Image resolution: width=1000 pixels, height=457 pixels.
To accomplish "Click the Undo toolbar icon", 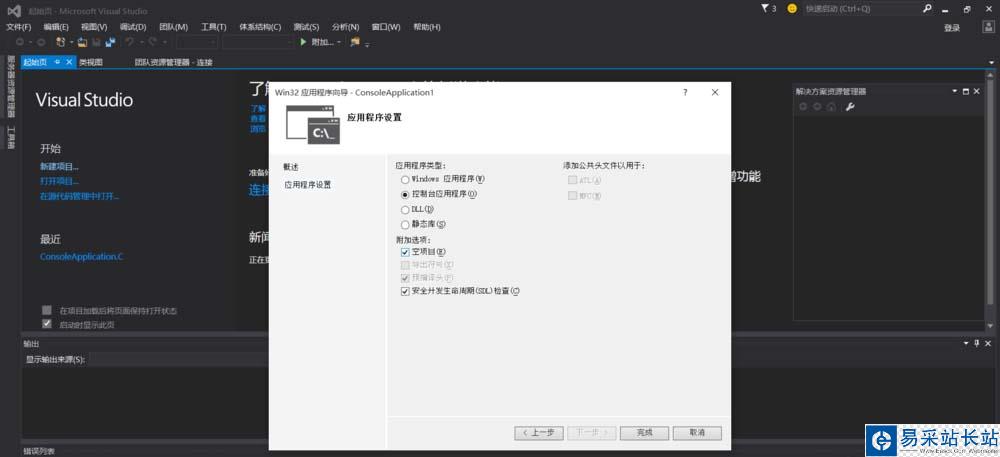I will click(129, 42).
